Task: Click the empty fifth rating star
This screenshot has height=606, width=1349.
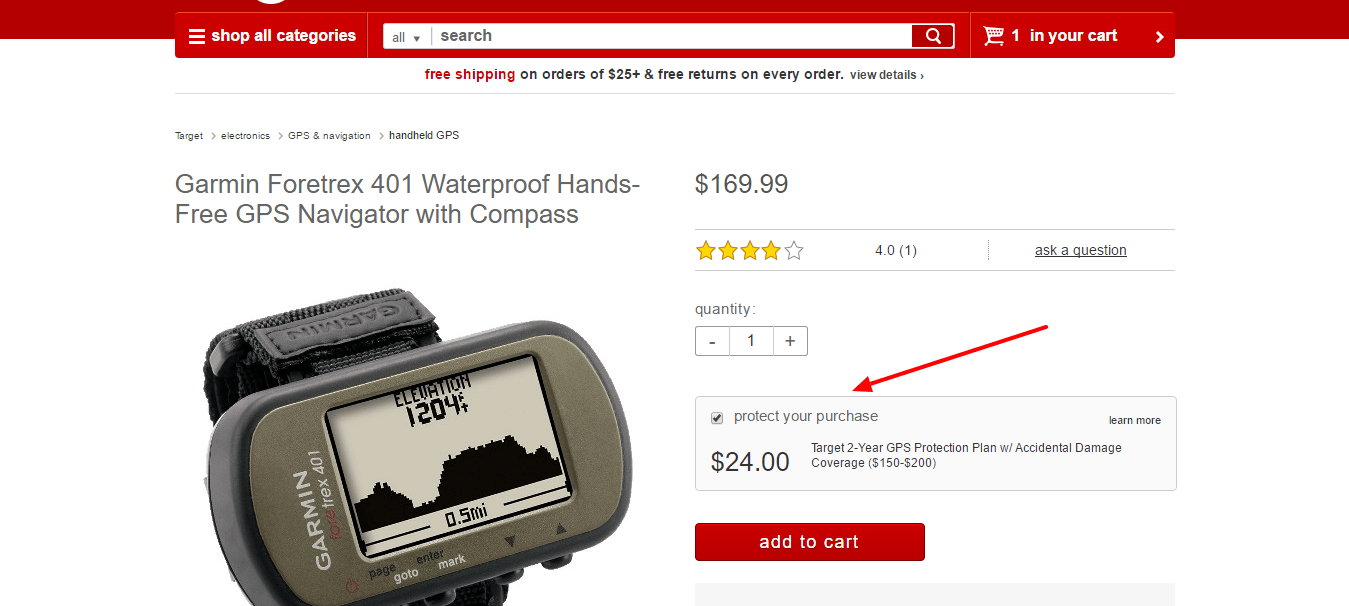Action: click(x=794, y=251)
